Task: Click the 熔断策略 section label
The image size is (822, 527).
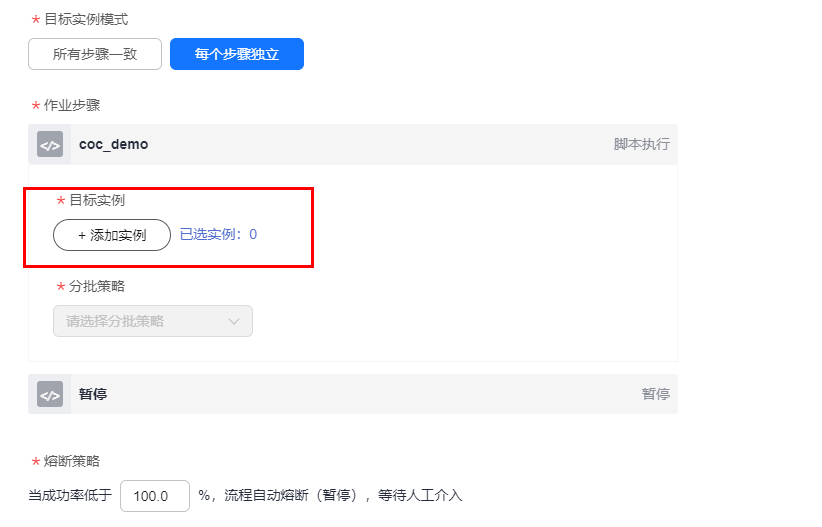Action: pyautogui.click(x=72, y=461)
